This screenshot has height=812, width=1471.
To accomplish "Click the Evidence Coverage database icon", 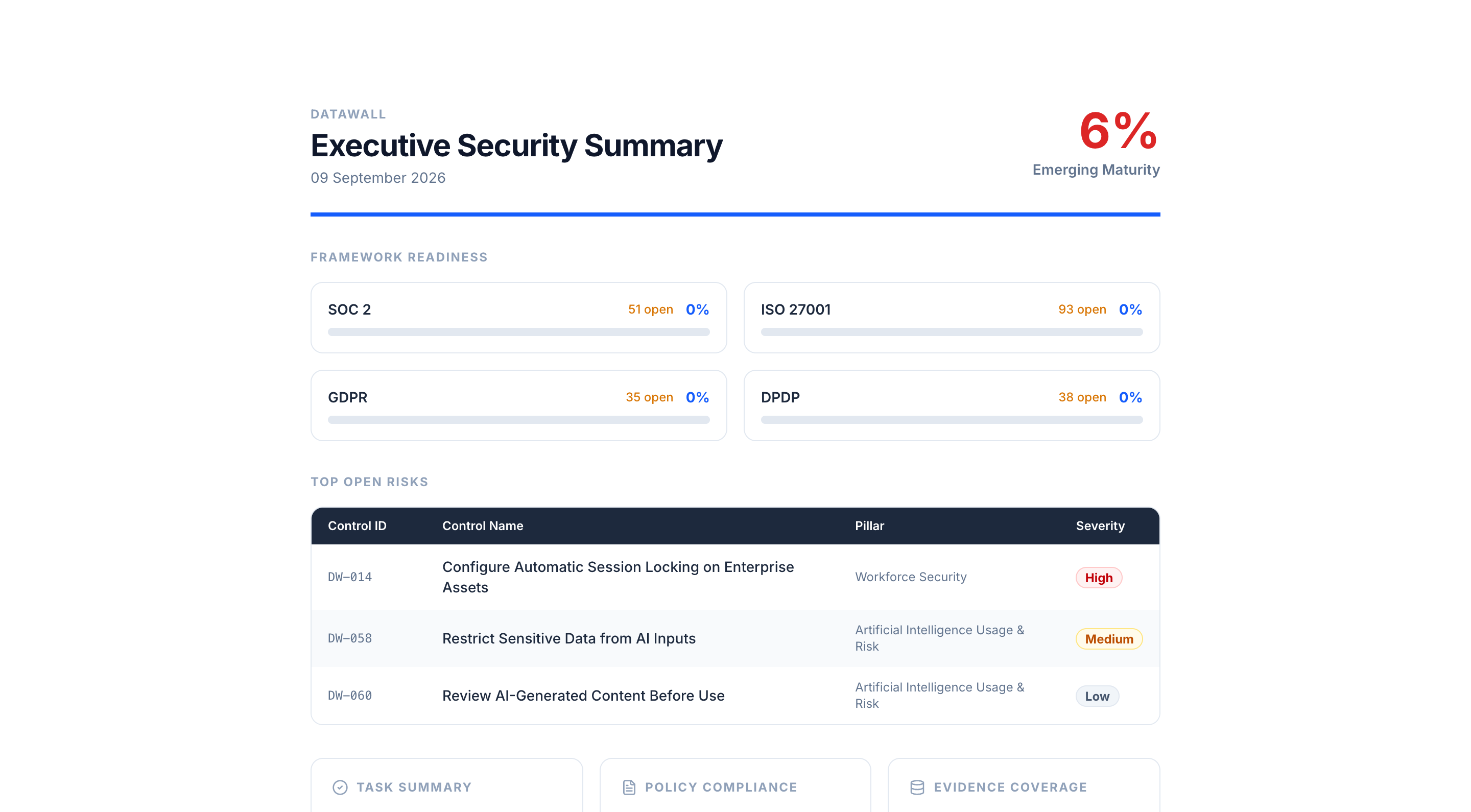I will [x=917, y=787].
